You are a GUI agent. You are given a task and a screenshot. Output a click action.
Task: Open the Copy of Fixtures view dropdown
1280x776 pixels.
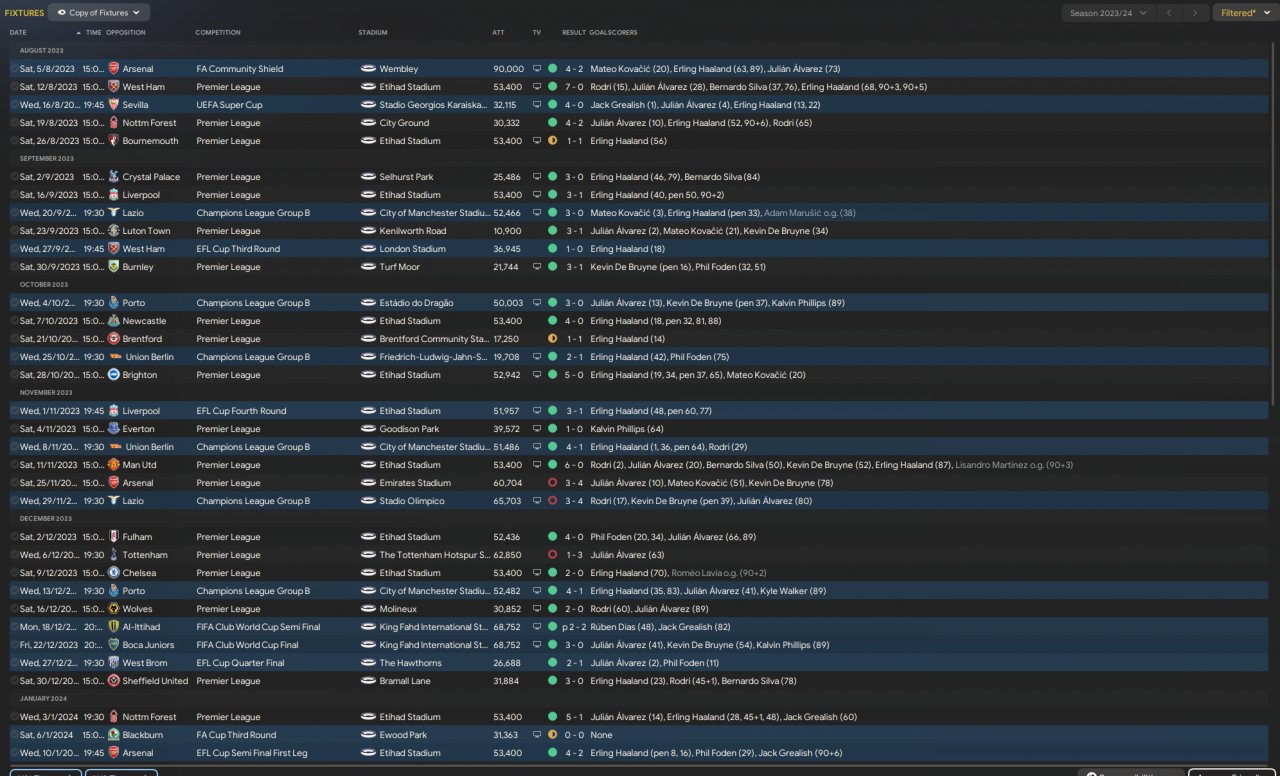(99, 13)
